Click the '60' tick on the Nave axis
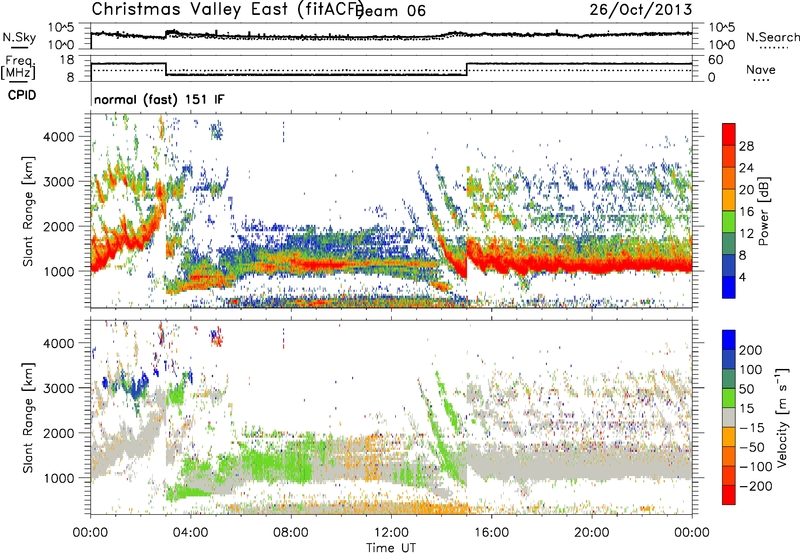The height and width of the screenshot is (554, 800). (x=715, y=60)
